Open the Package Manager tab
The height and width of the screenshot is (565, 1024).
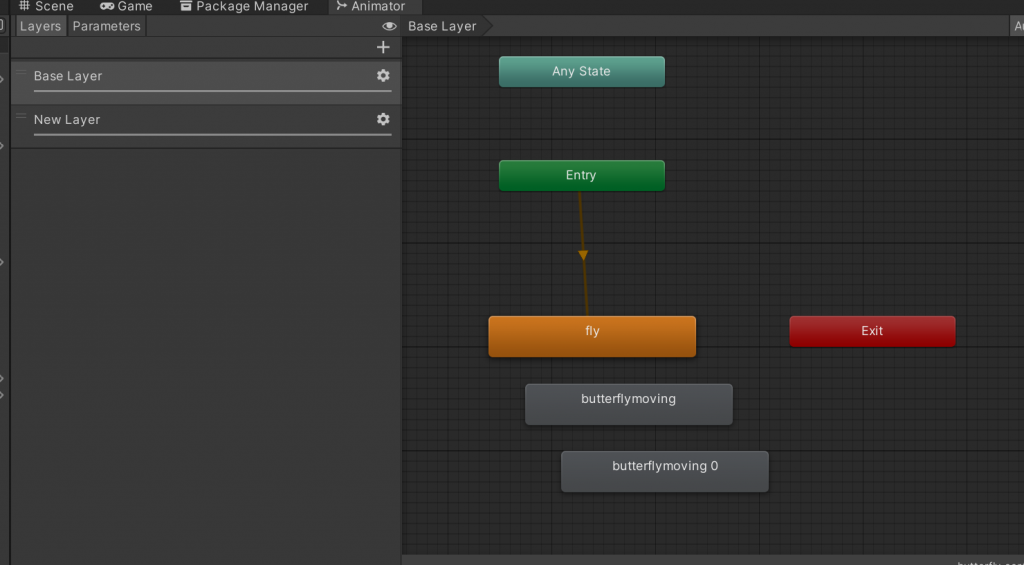[243, 6]
